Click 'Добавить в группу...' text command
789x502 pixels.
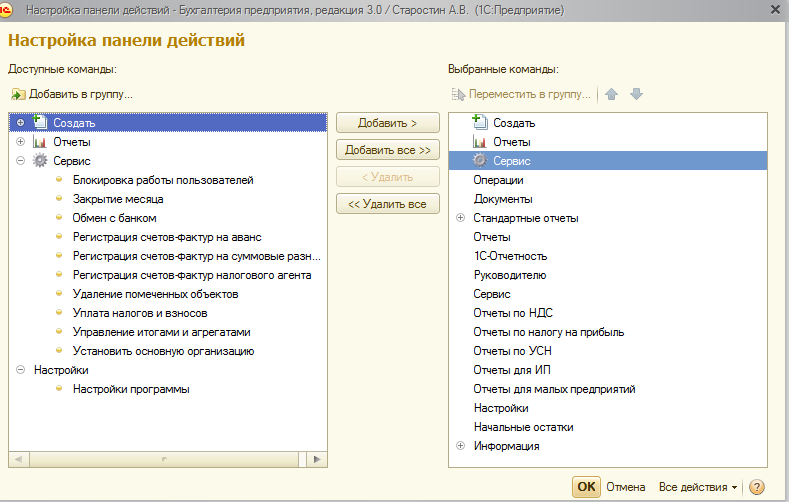point(81,94)
